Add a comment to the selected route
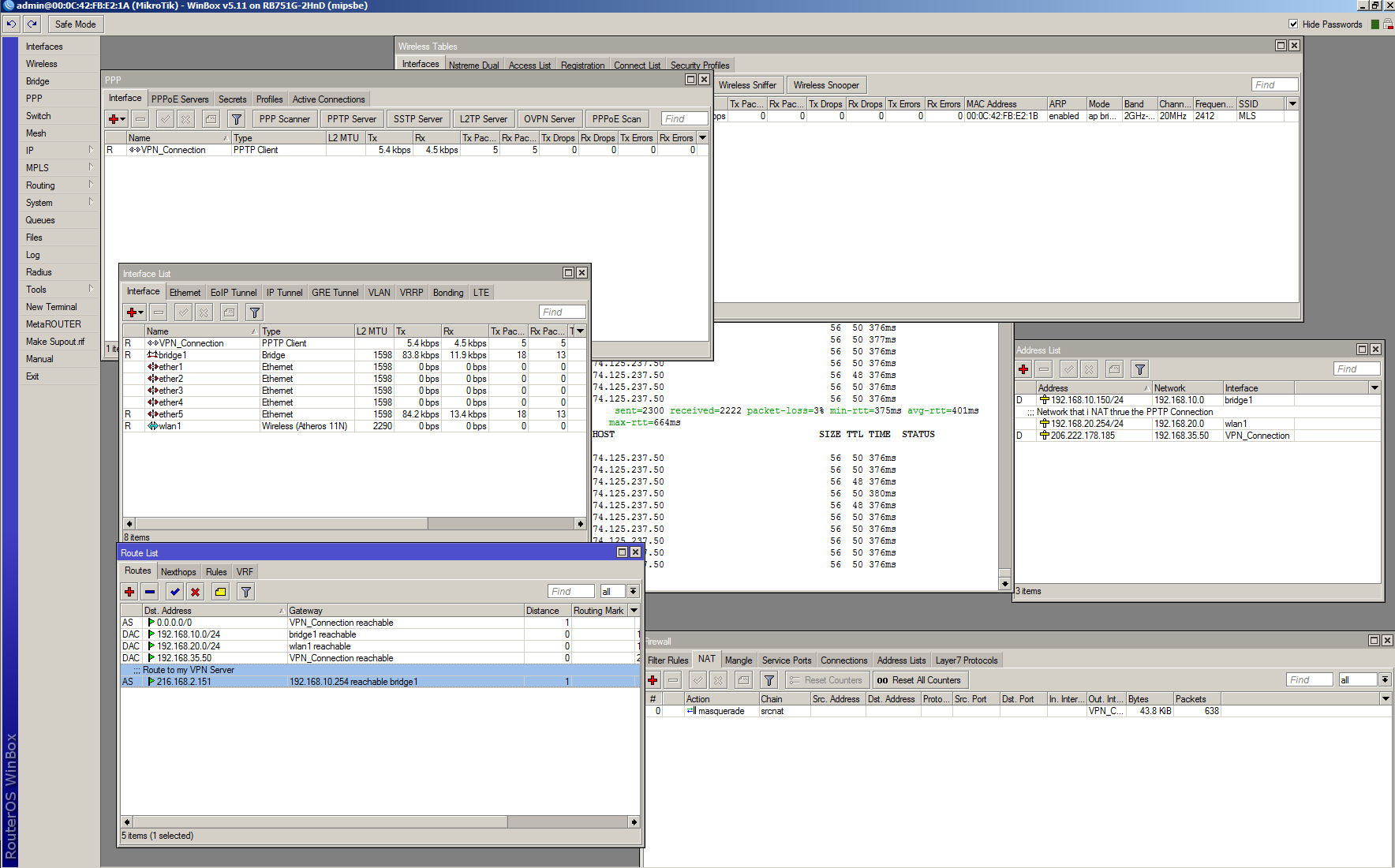The height and width of the screenshot is (868, 1395). (x=219, y=591)
